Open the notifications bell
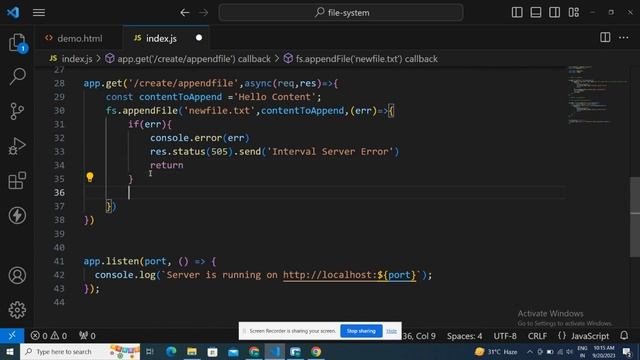The height and width of the screenshot is (360, 640). pos(624,336)
